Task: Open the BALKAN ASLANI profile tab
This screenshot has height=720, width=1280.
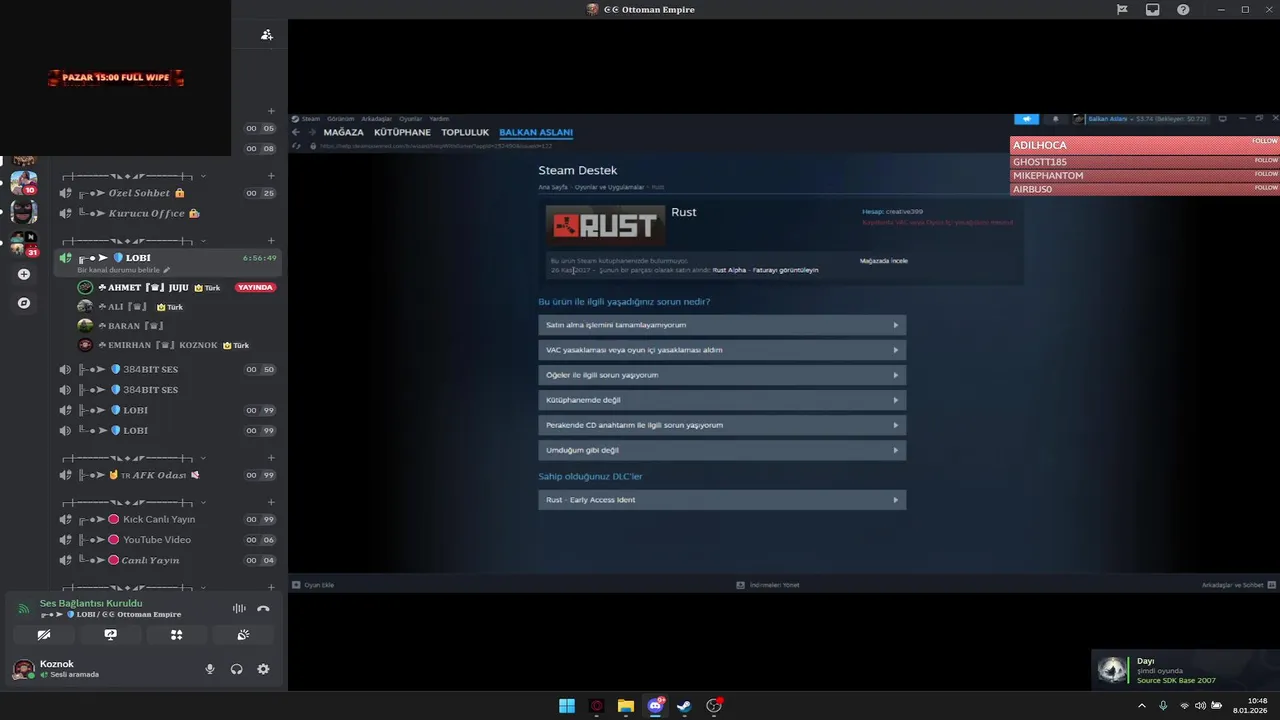Action: pos(536,132)
